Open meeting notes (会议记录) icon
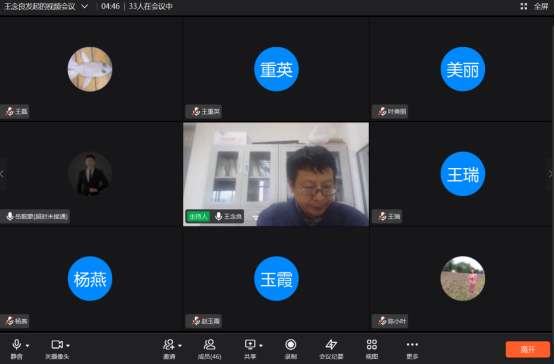 click(x=331, y=349)
